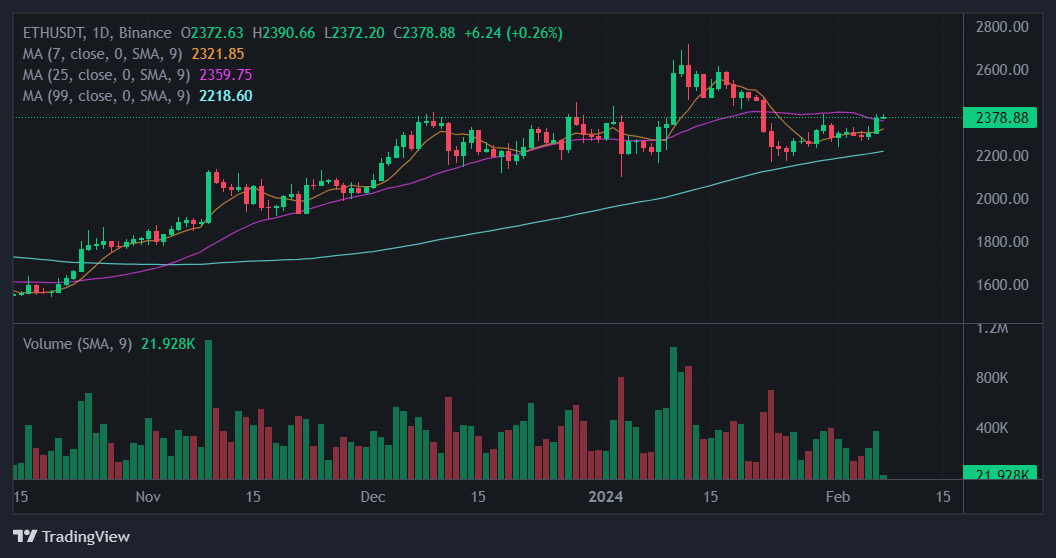1056x558 pixels.
Task: Select the Nov label on time axis
Action: coord(148,497)
